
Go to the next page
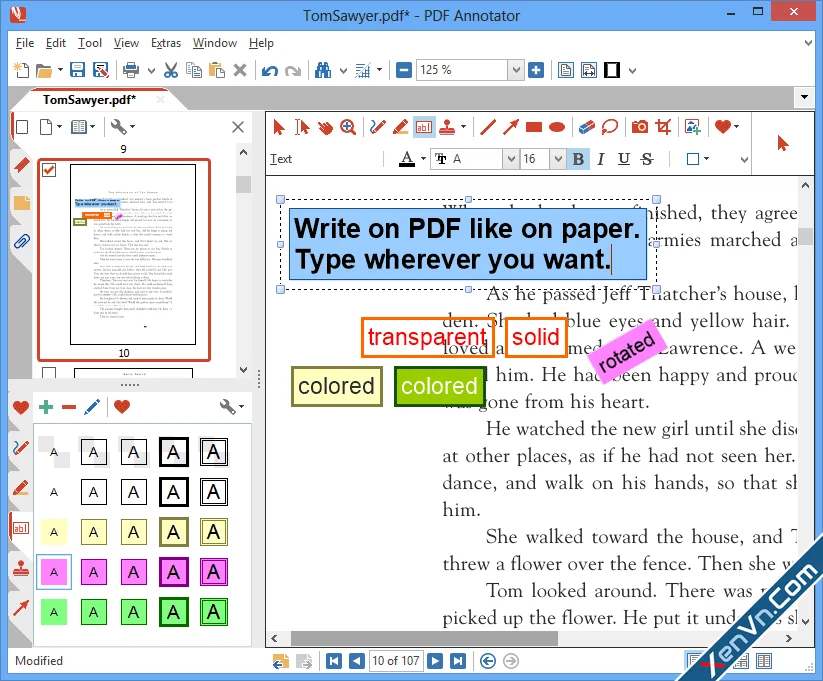435,661
